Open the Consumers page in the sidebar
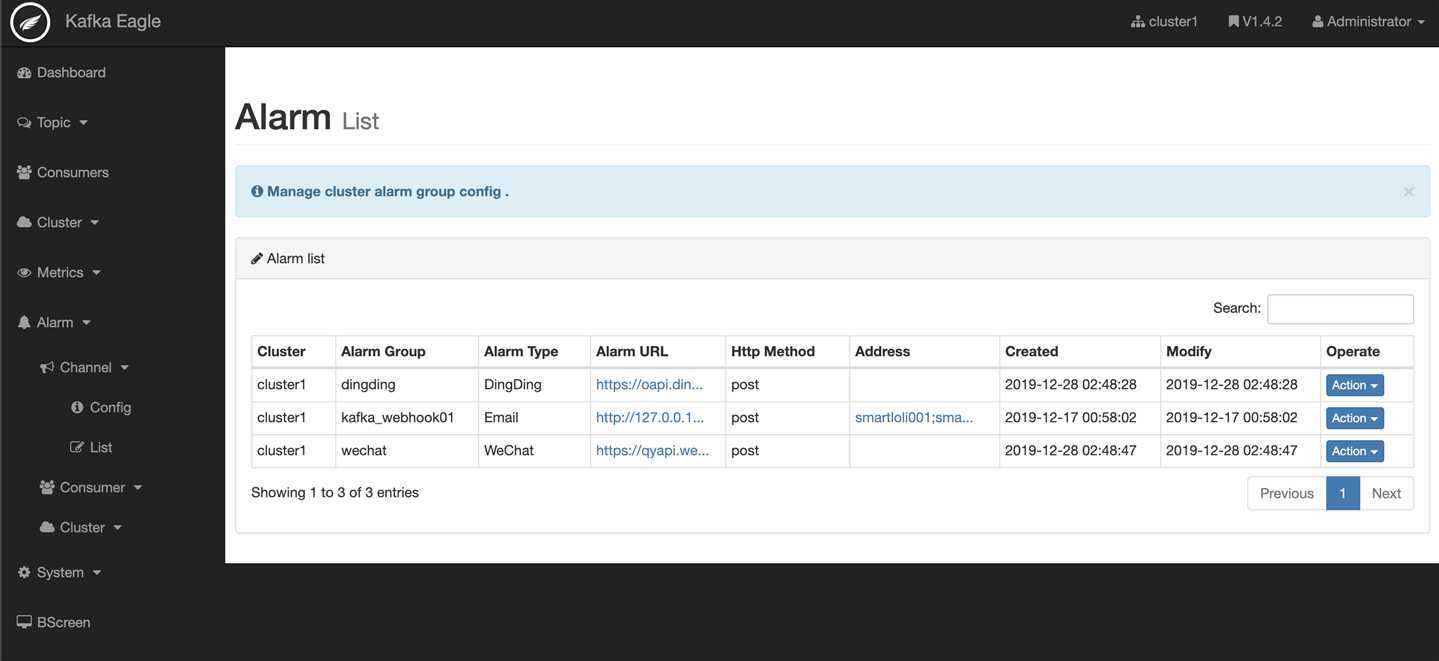Viewport: 1439px width, 661px height. point(63,172)
